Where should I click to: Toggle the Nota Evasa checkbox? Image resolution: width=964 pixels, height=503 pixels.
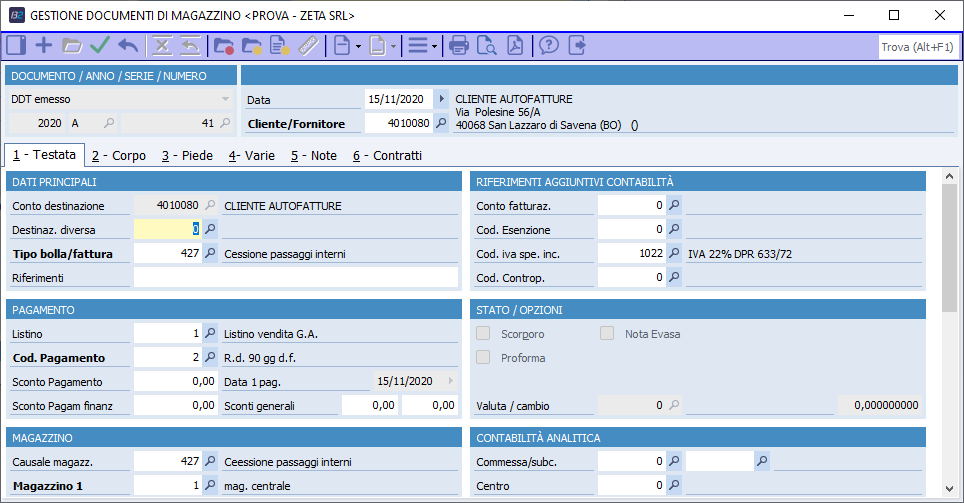607,334
